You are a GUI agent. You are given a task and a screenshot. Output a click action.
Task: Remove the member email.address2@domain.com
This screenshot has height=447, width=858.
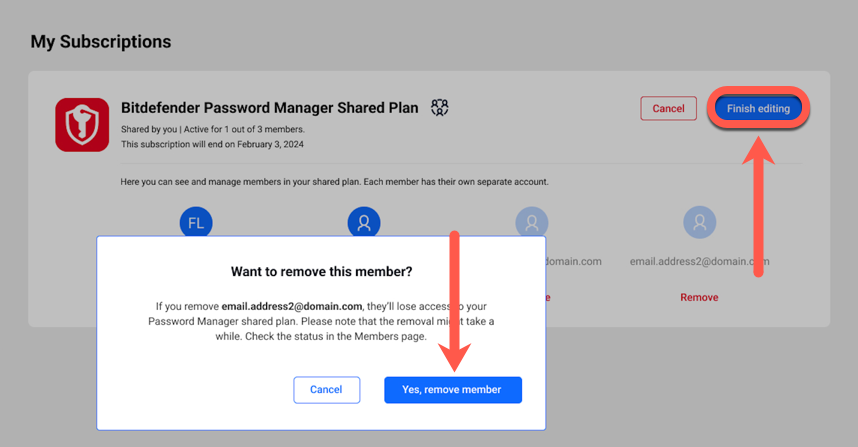[699, 297]
